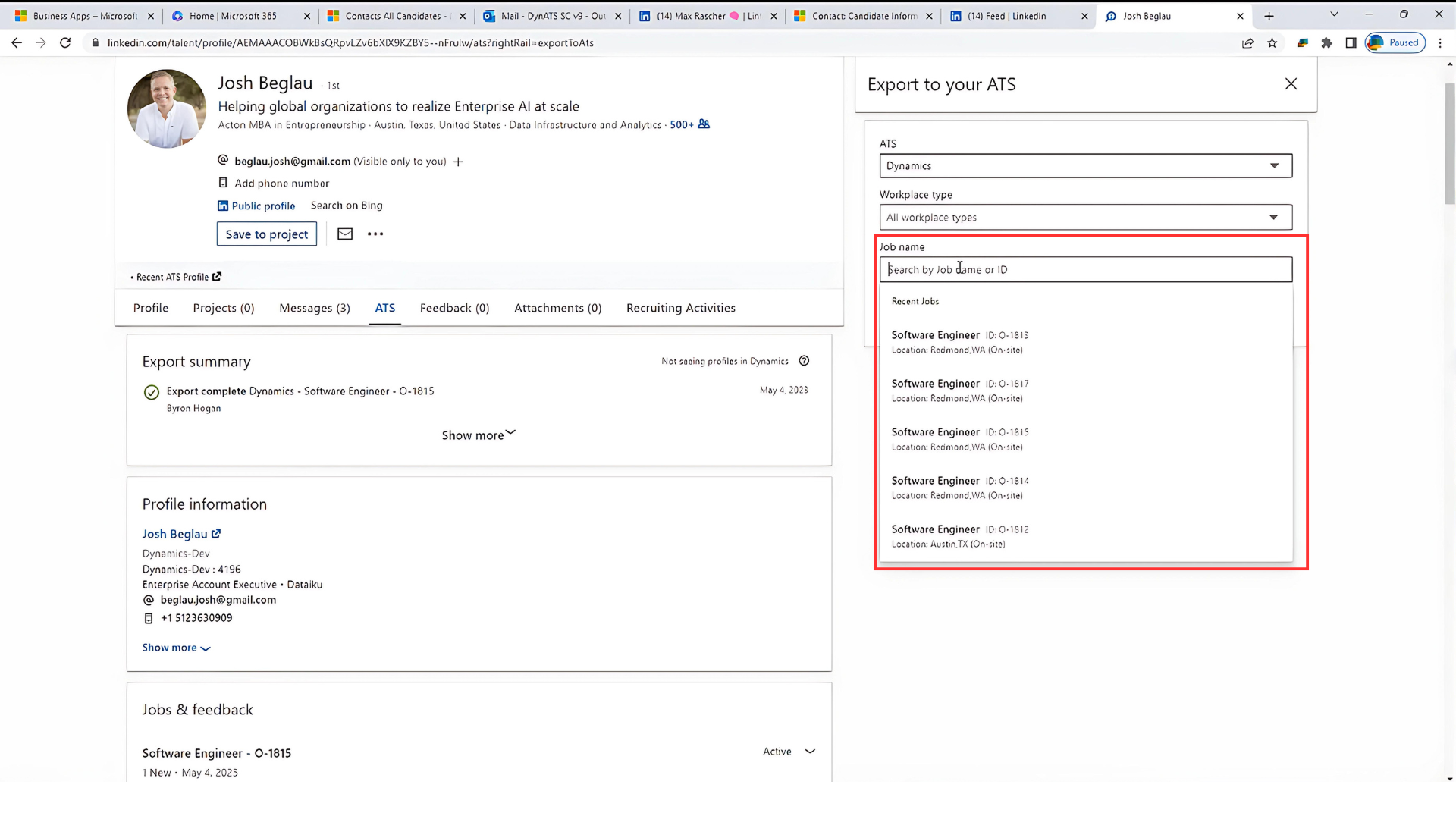Toggle the browser side panel icon
This screenshot has height=819, width=1456.
[x=1351, y=43]
